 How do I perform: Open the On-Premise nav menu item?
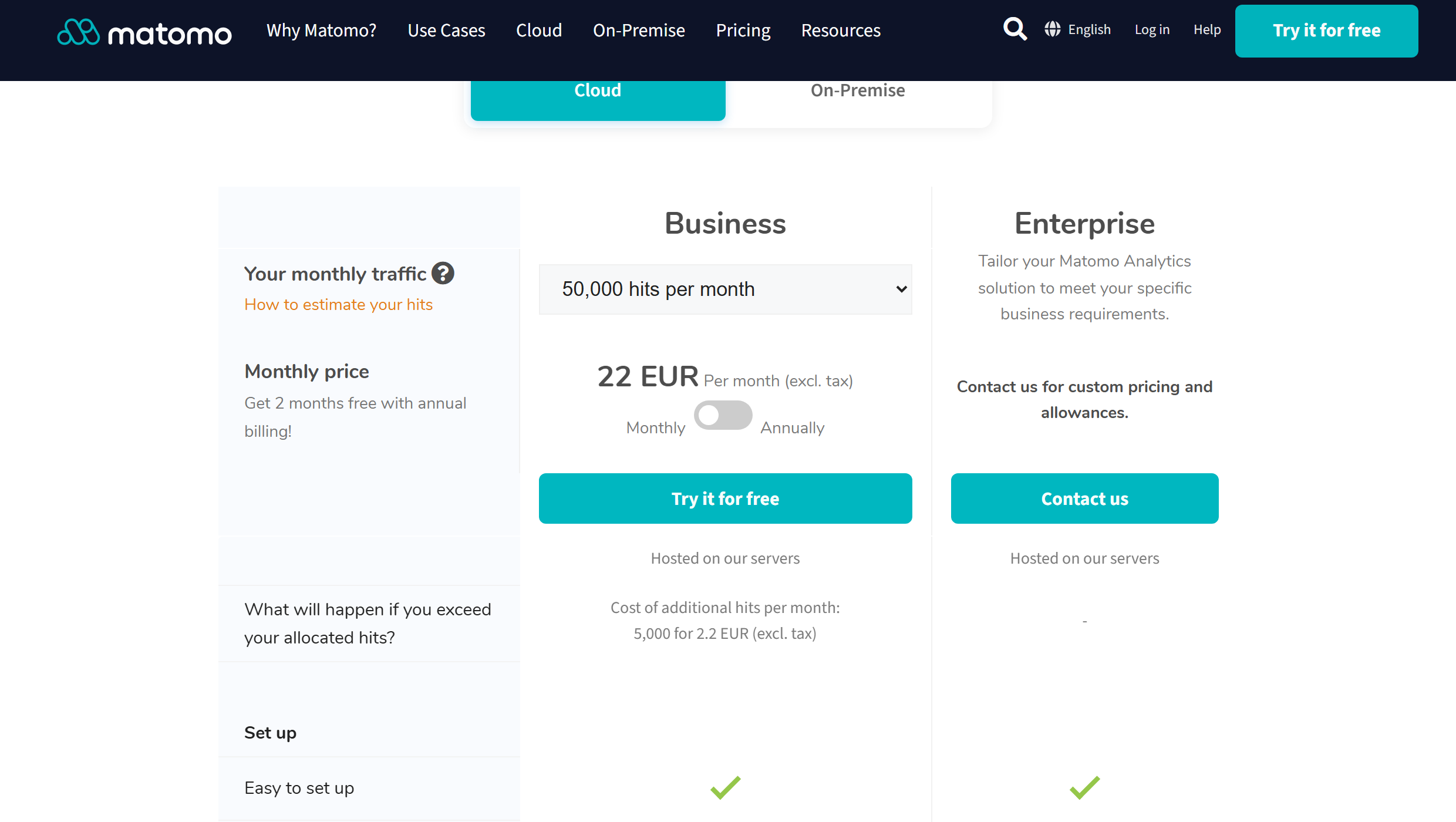click(639, 30)
